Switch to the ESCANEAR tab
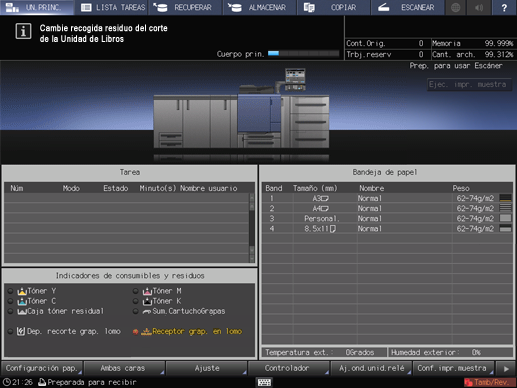The width and height of the screenshot is (517, 388). click(407, 7)
